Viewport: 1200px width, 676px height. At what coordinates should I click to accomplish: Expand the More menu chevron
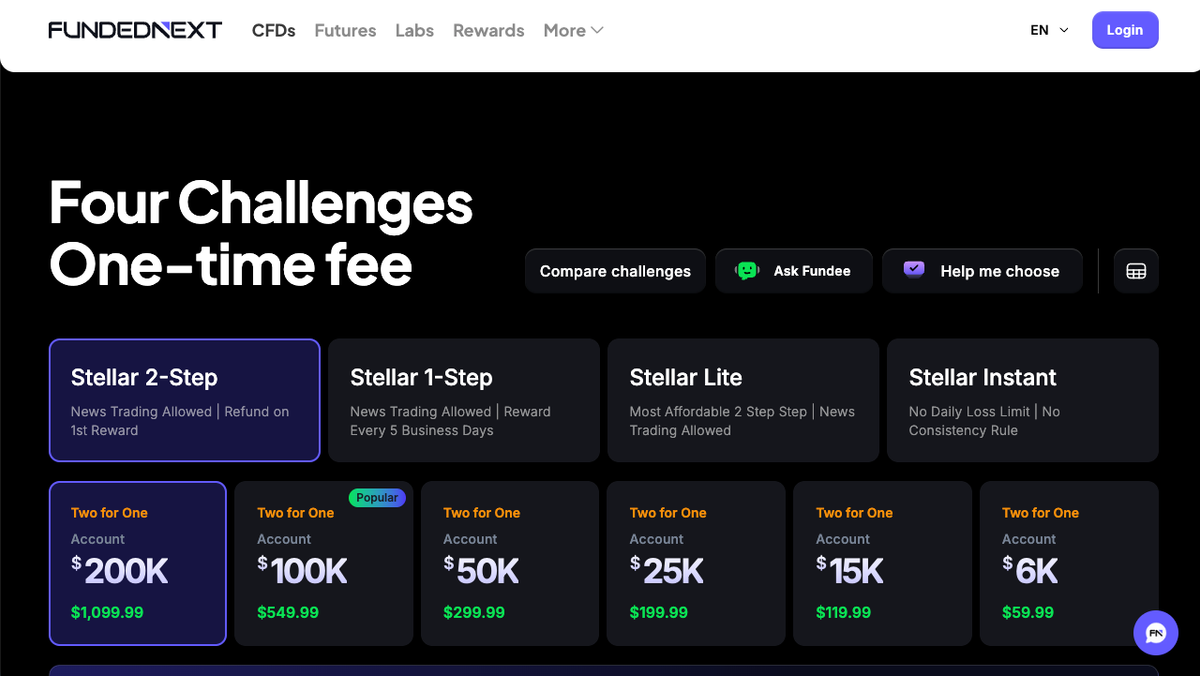click(598, 30)
